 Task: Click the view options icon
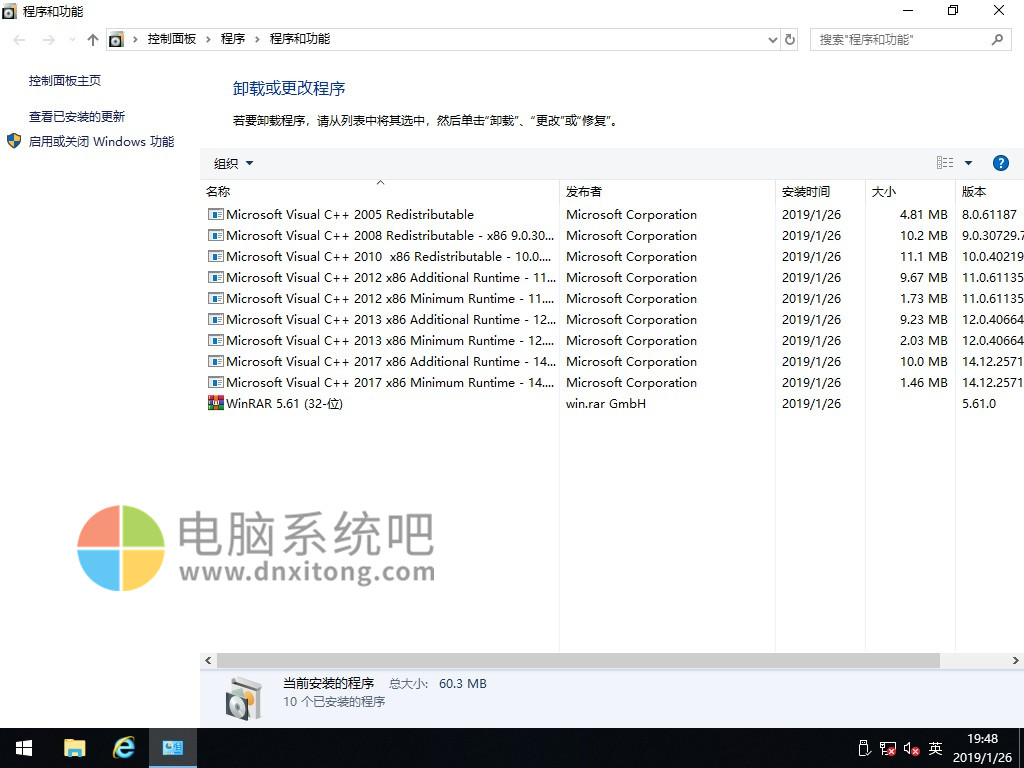(945, 163)
